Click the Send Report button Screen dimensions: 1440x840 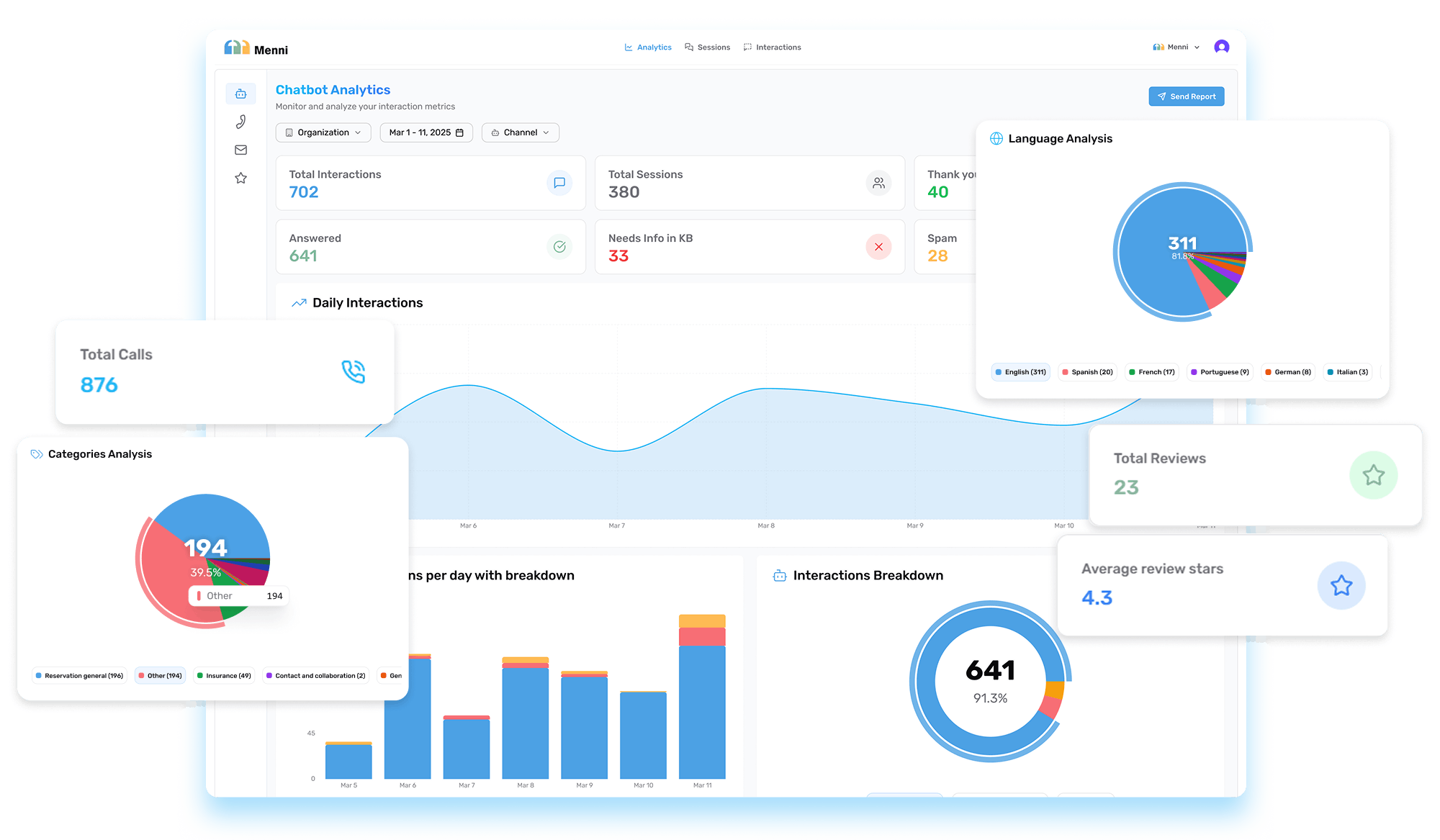click(x=1186, y=96)
